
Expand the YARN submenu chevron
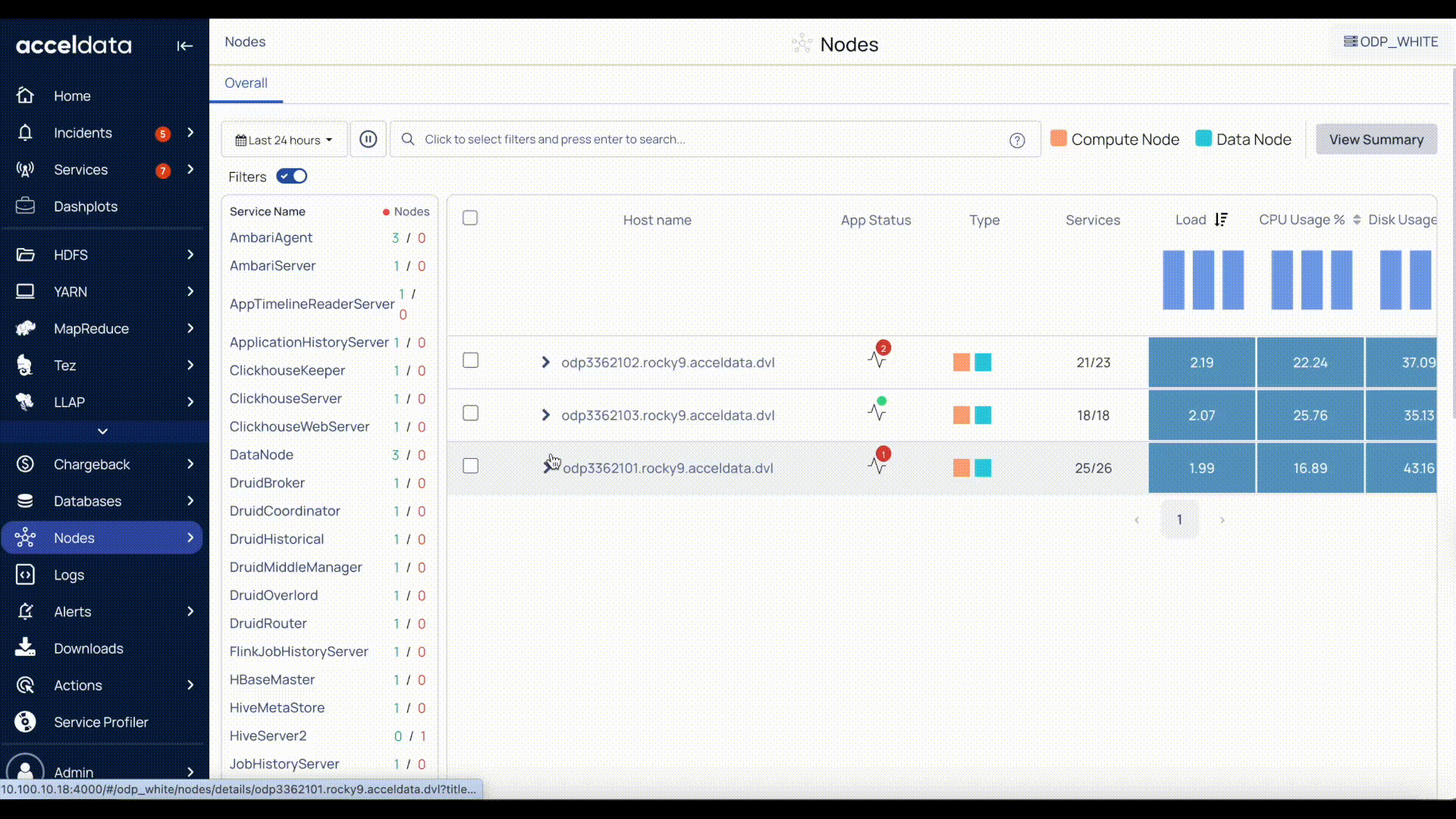(190, 291)
